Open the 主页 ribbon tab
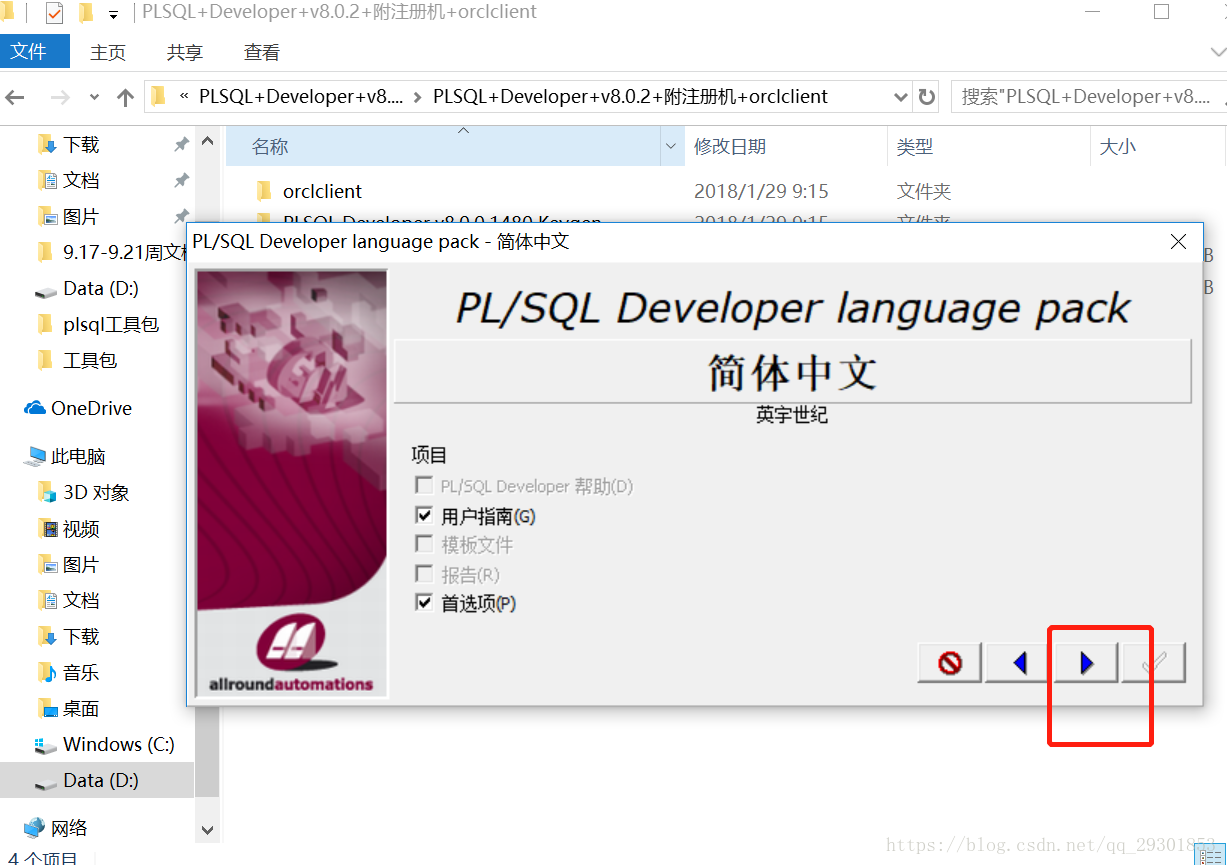This screenshot has width=1227, height=865. click(x=108, y=52)
